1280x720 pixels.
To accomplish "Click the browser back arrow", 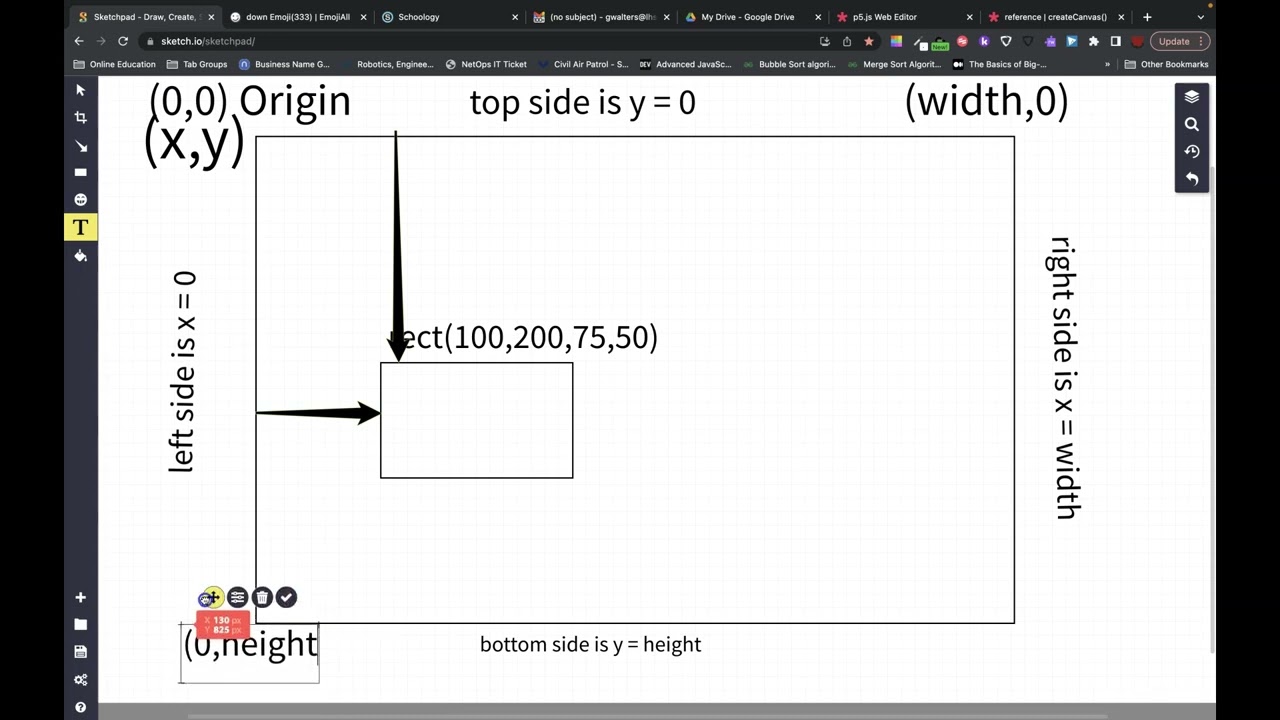I will pos(79,41).
